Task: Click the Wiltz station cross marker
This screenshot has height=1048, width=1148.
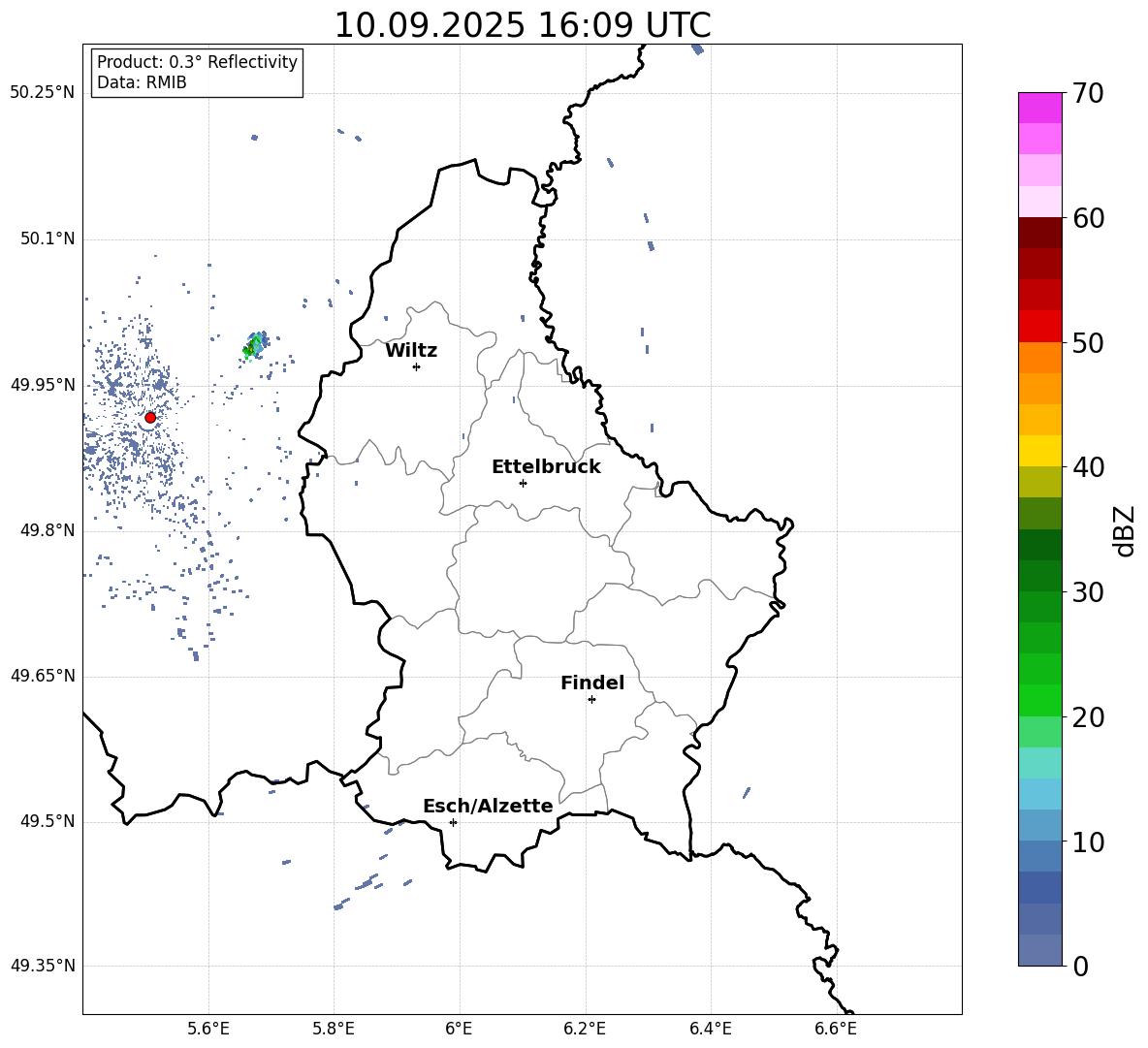Action: point(416,366)
